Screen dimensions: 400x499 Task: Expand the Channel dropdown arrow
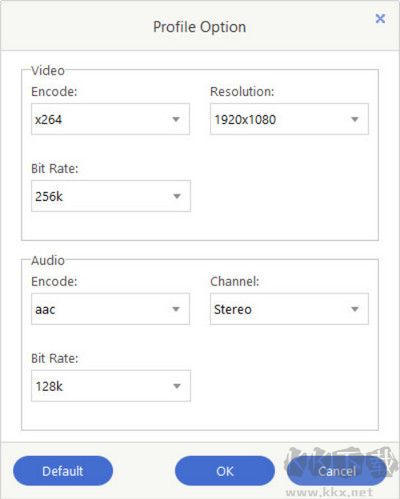point(355,309)
